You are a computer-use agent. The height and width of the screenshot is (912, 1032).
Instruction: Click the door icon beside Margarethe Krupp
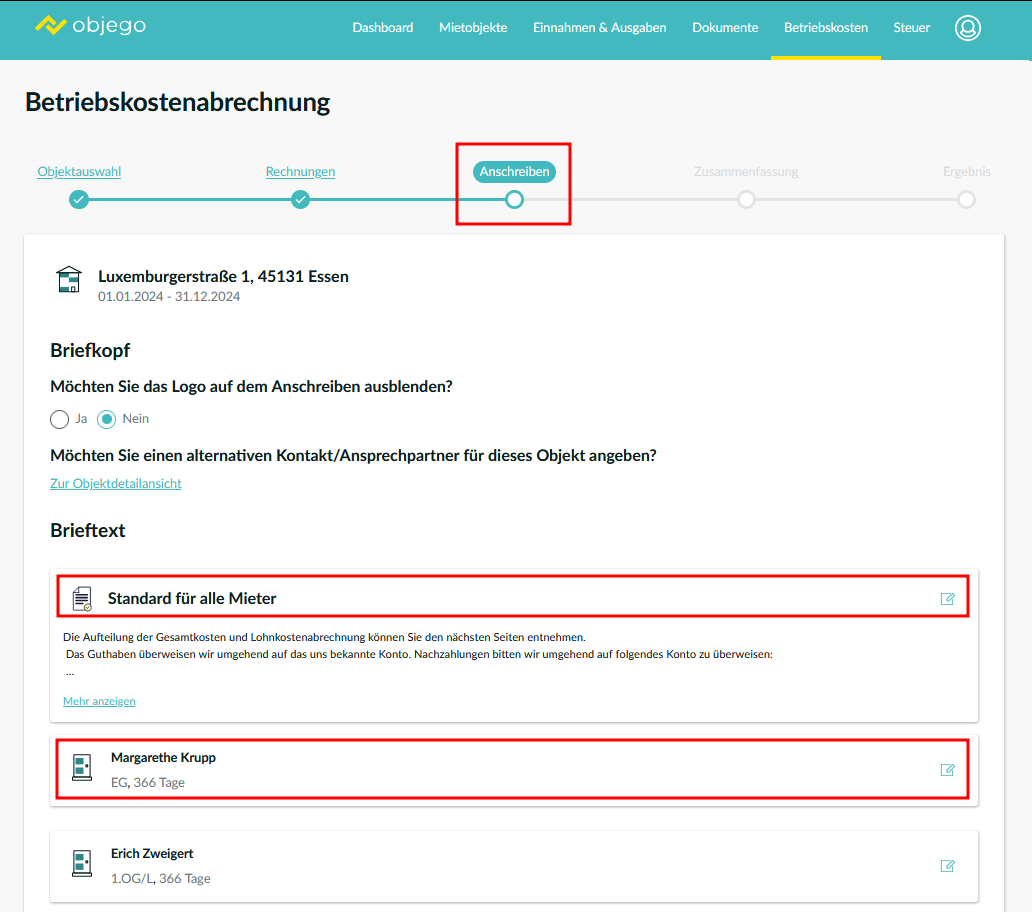point(82,768)
